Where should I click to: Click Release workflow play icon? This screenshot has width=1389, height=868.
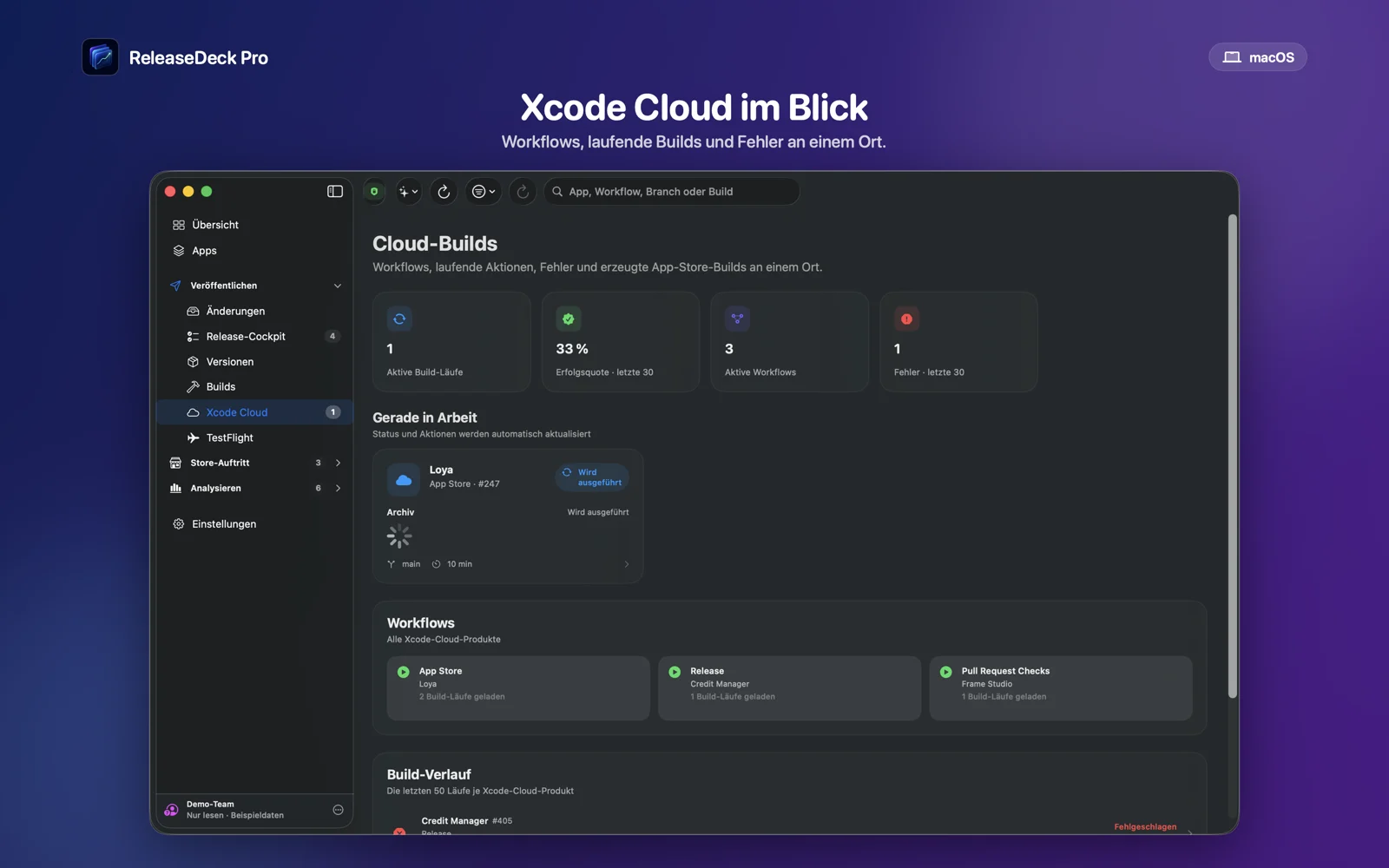point(675,672)
